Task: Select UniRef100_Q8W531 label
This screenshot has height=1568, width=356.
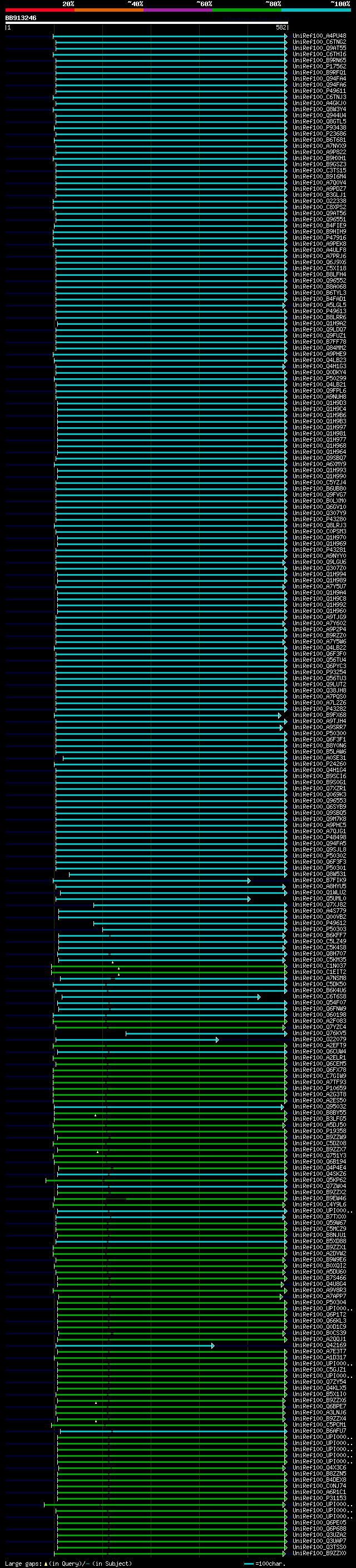Action: pos(319,874)
